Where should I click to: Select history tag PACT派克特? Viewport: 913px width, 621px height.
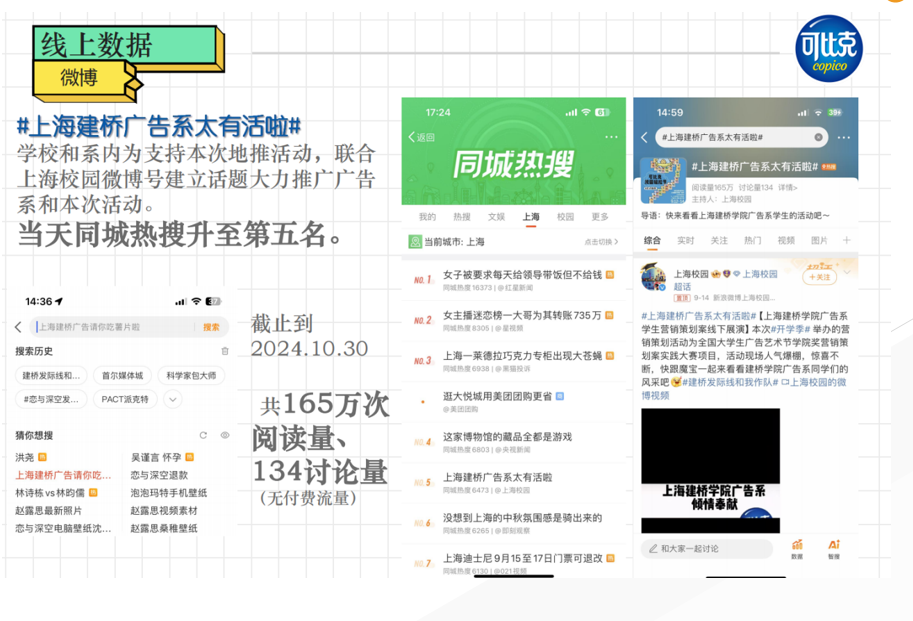pos(125,399)
